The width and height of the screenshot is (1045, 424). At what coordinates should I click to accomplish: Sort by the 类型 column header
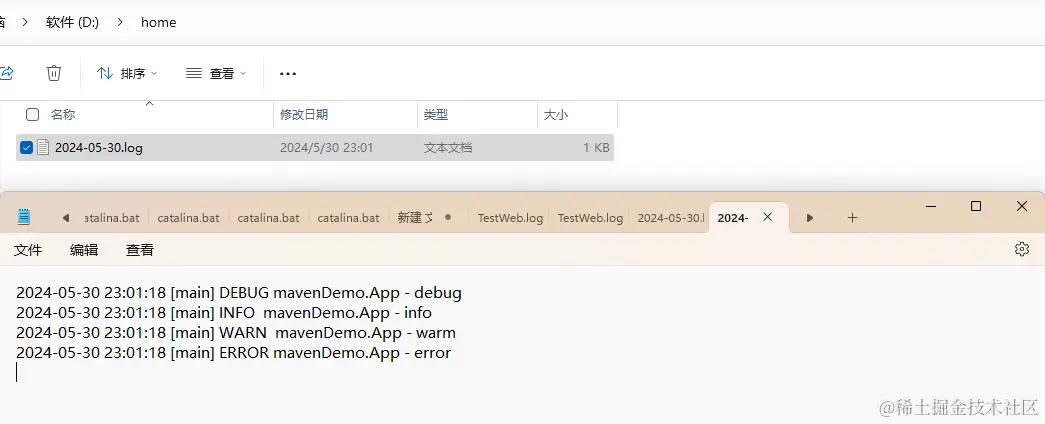pyautogui.click(x=435, y=115)
